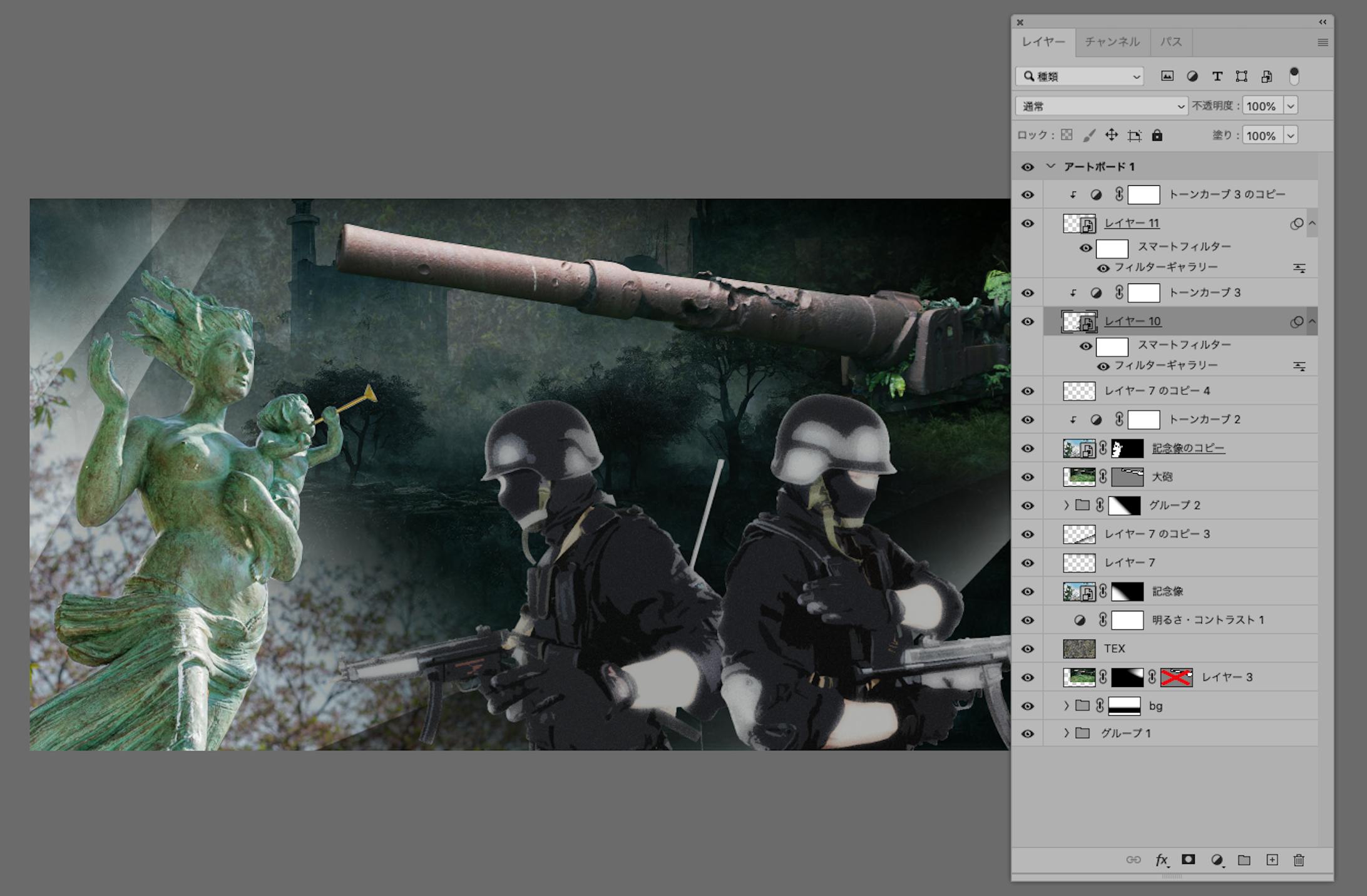Click the add layer style fx icon

click(x=1162, y=860)
